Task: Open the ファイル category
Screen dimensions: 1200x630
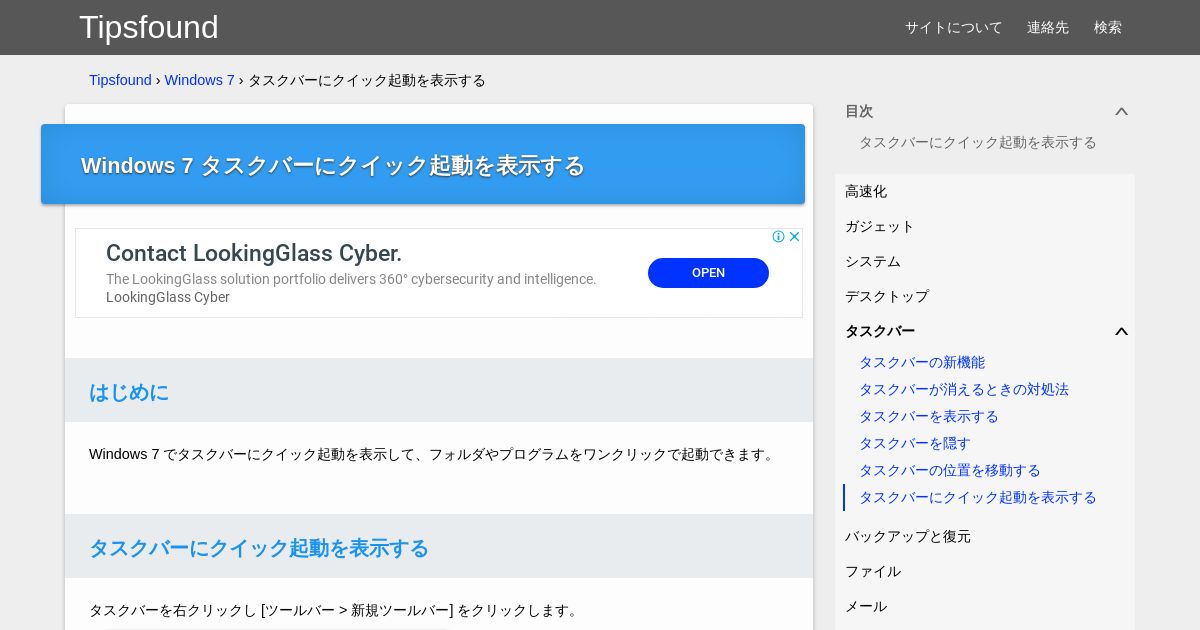Action: click(x=873, y=571)
